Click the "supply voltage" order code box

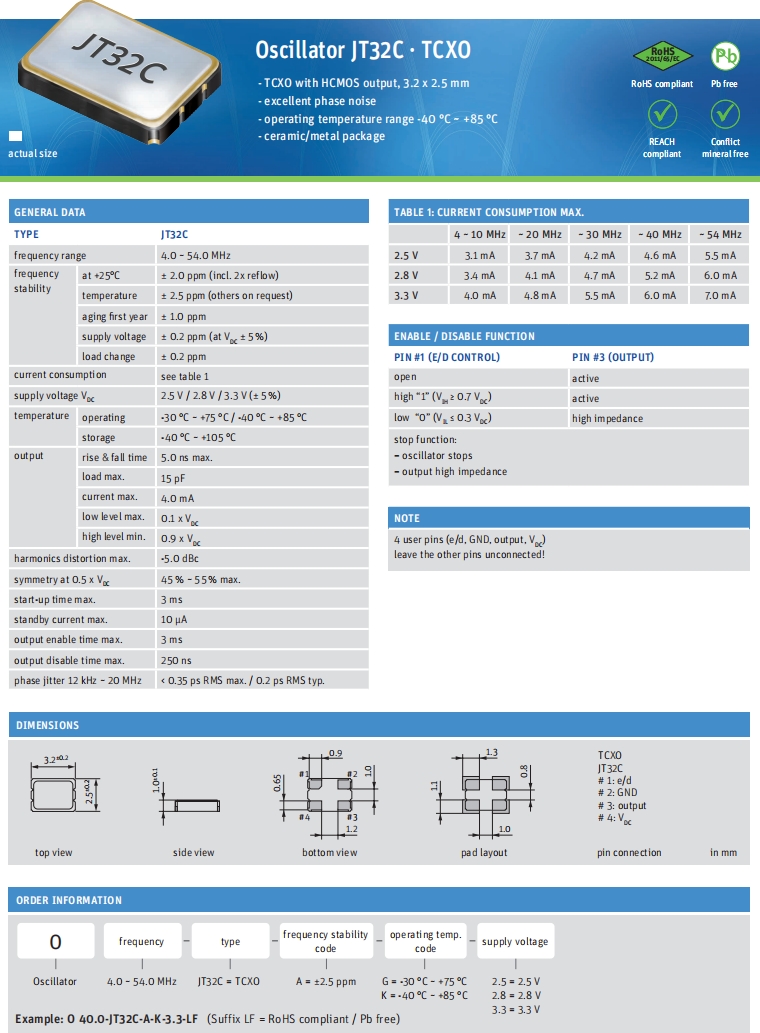pyautogui.click(x=515, y=941)
